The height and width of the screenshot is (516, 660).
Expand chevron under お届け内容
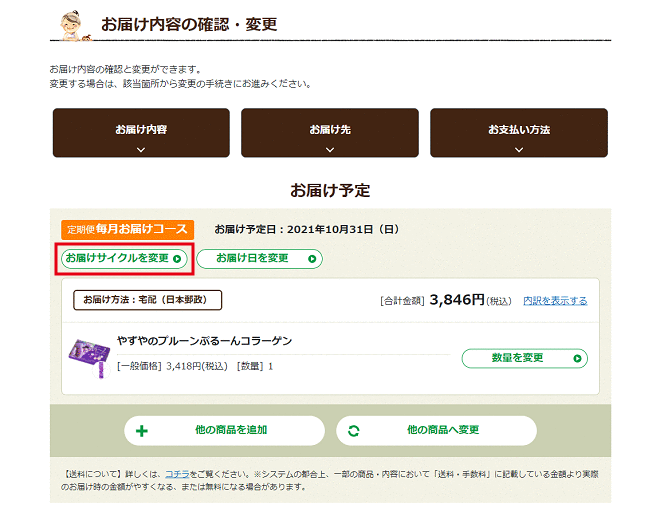point(141,149)
